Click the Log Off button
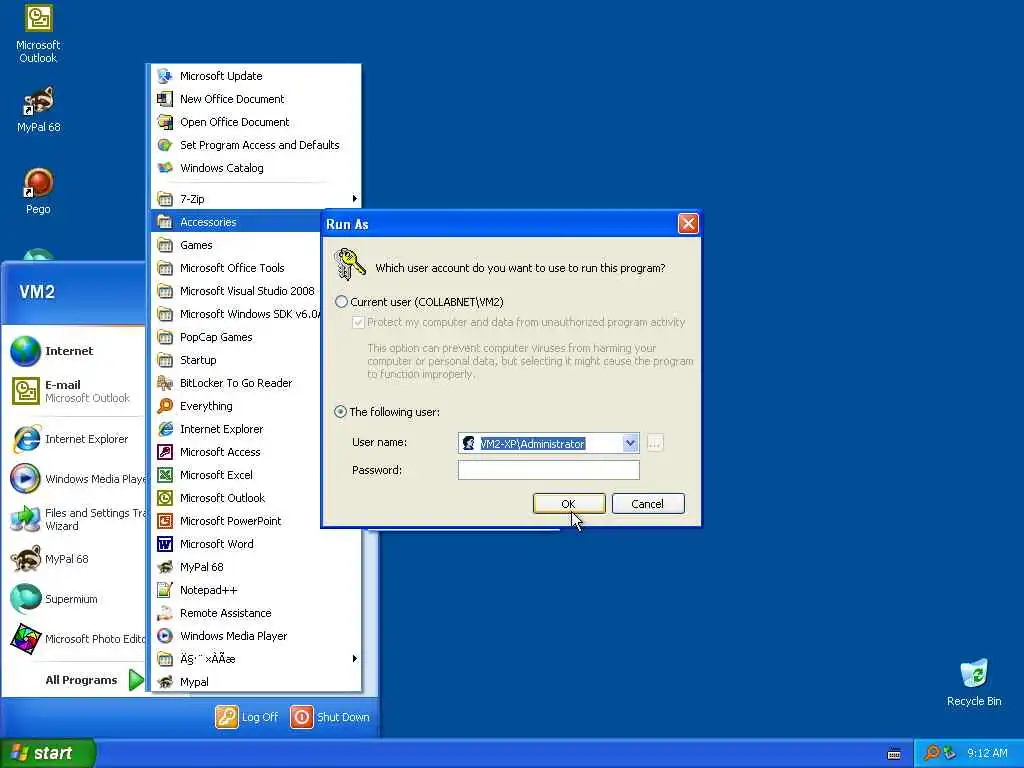Viewport: 1024px width, 768px height. 247,717
